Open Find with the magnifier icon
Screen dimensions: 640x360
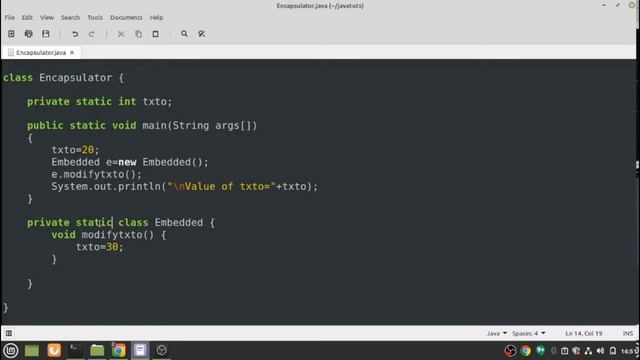tap(184, 34)
